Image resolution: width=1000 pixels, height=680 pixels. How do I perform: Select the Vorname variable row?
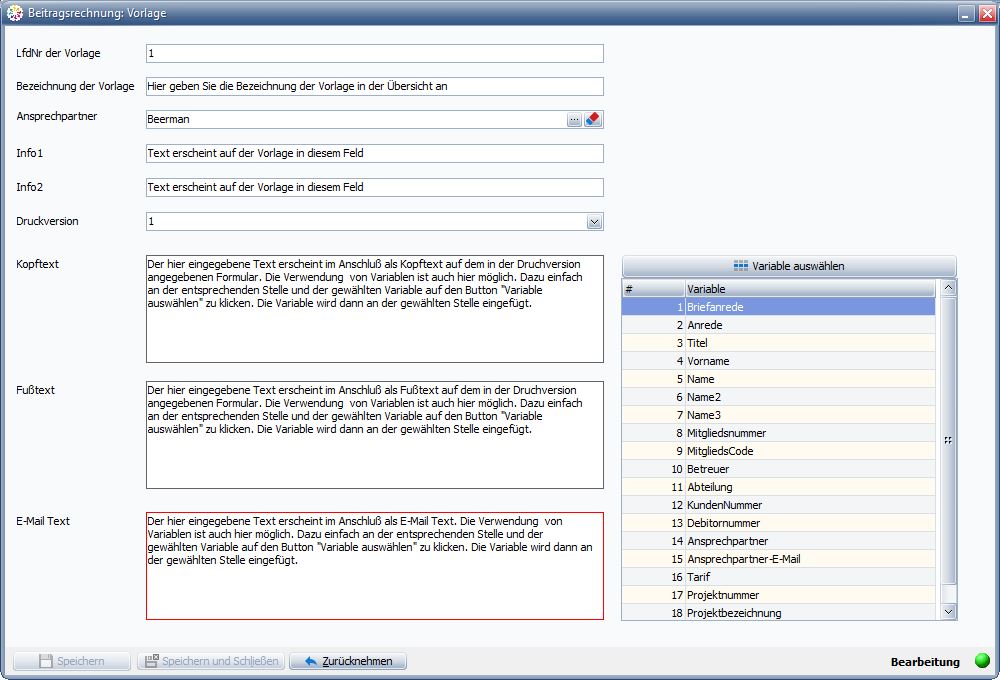pos(779,361)
